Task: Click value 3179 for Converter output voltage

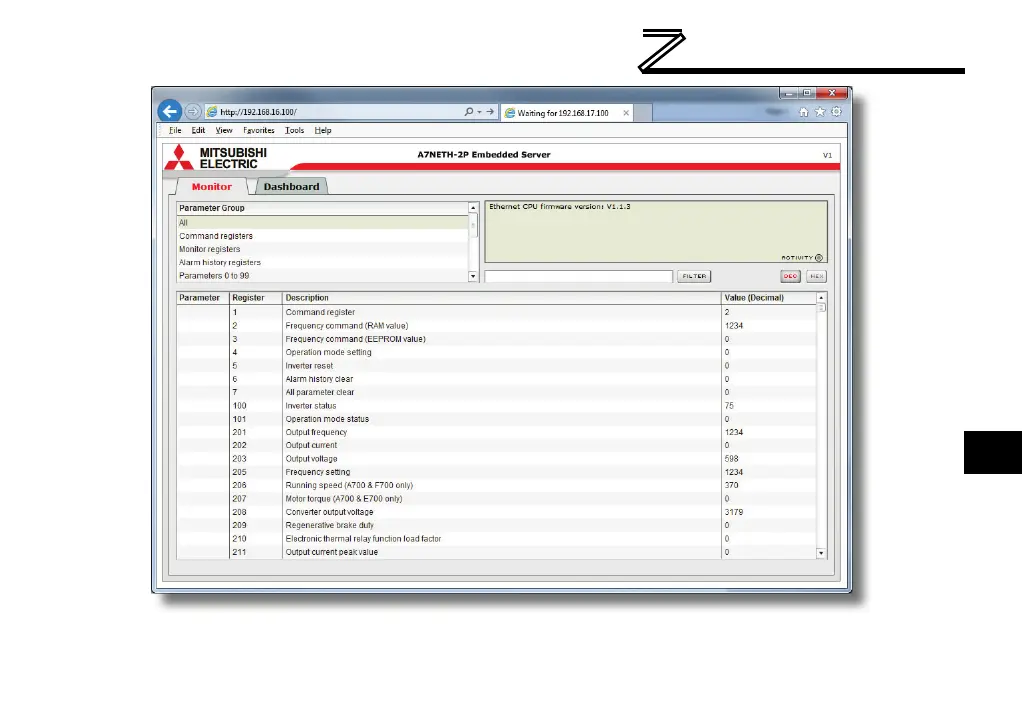Action: (734, 512)
